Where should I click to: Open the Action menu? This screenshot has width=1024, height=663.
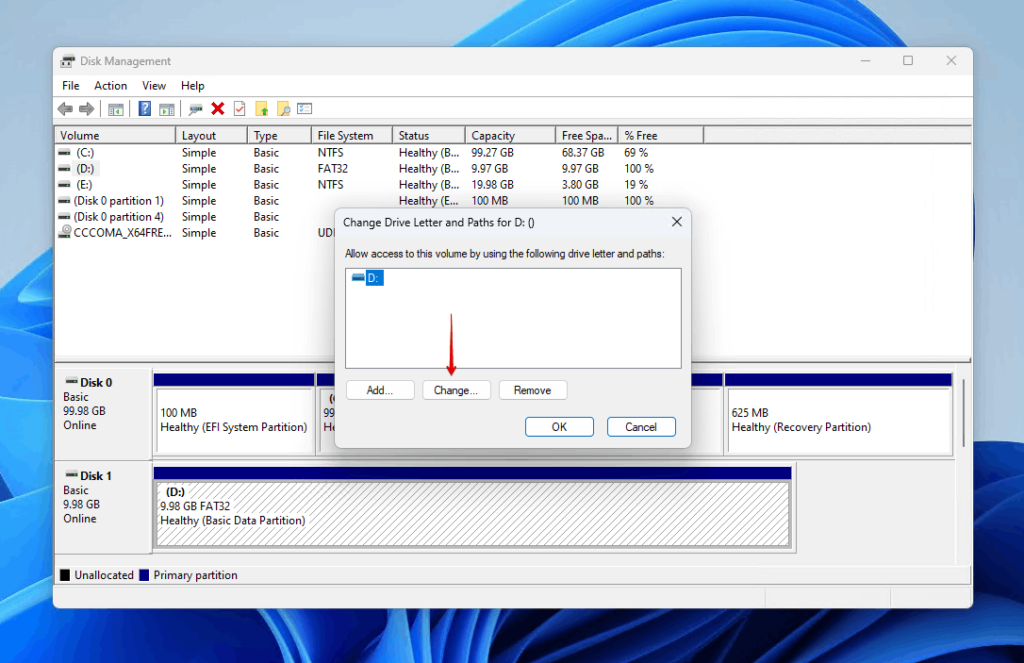click(110, 85)
